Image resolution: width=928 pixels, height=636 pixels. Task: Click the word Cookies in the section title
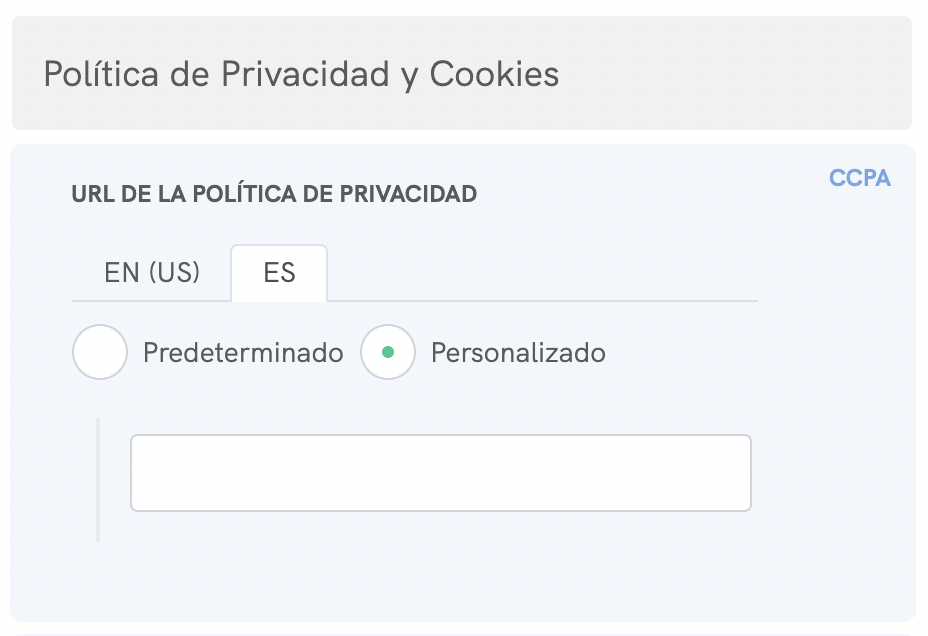(494, 74)
